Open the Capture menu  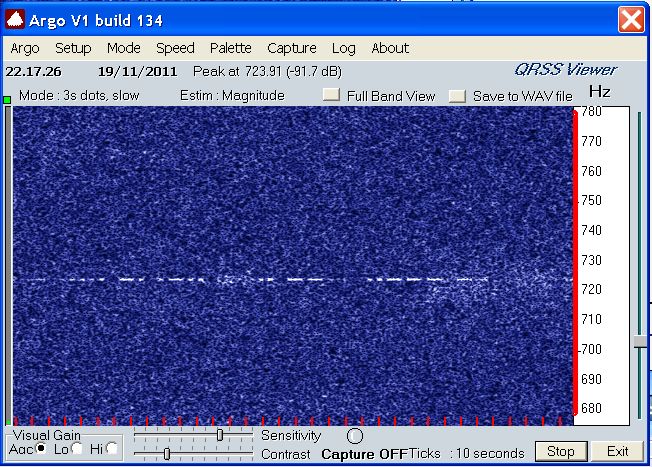point(292,48)
